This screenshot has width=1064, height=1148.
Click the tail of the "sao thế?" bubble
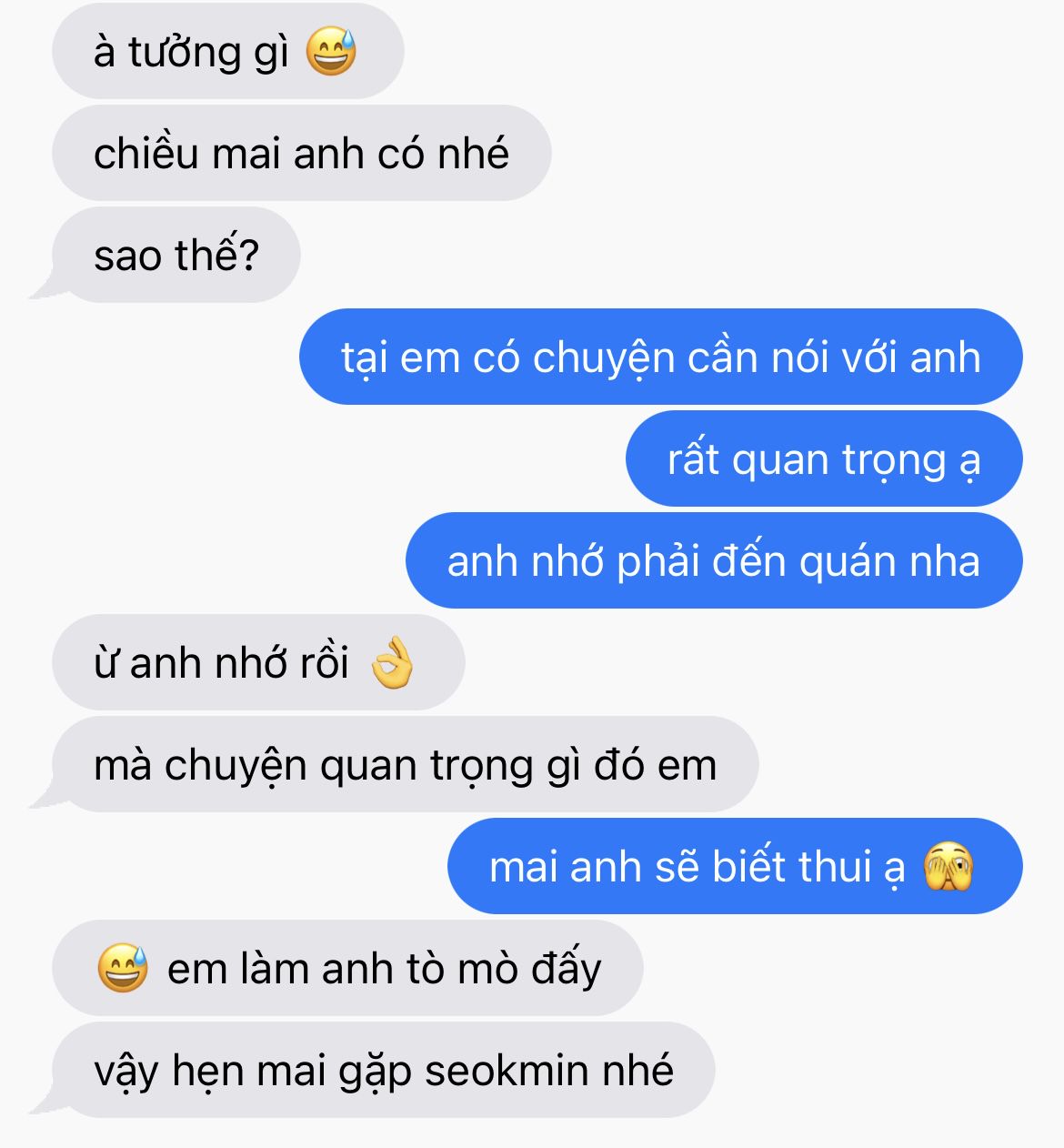click(45, 288)
